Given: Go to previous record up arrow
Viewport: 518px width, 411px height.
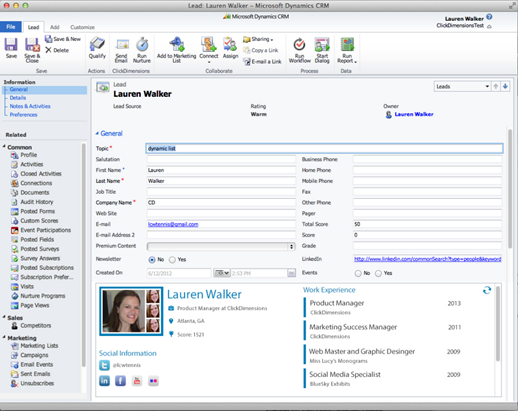Looking at the screenshot, I should click(496, 86).
